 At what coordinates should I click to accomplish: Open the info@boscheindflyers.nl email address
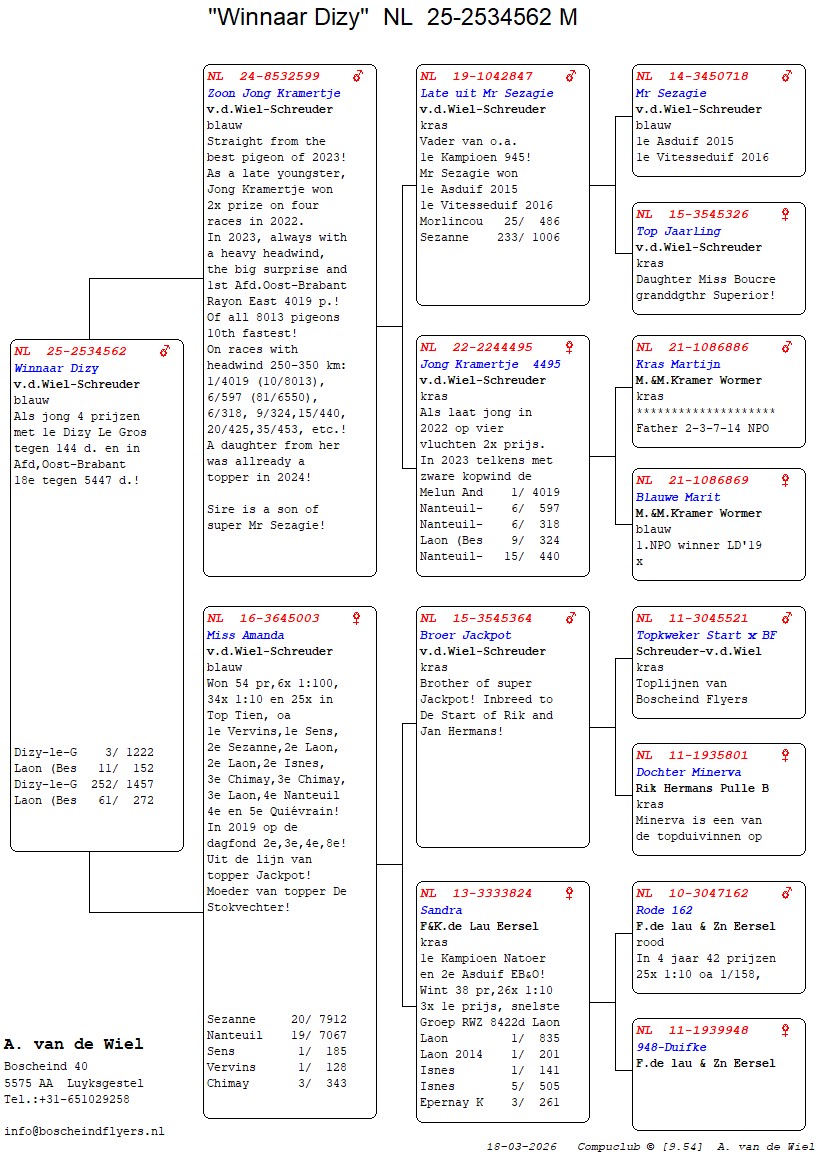tap(84, 1131)
